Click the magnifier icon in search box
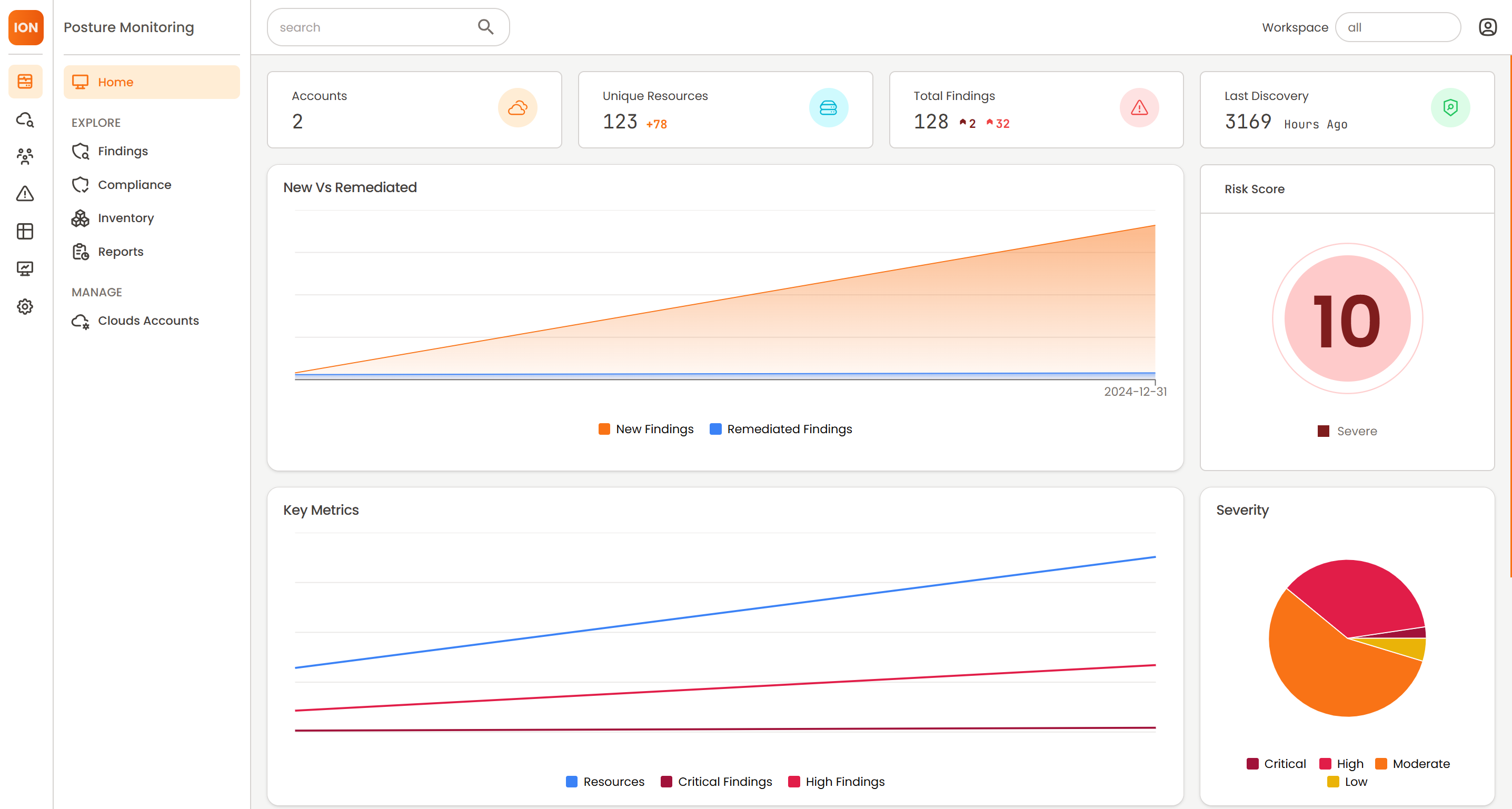 [485, 27]
